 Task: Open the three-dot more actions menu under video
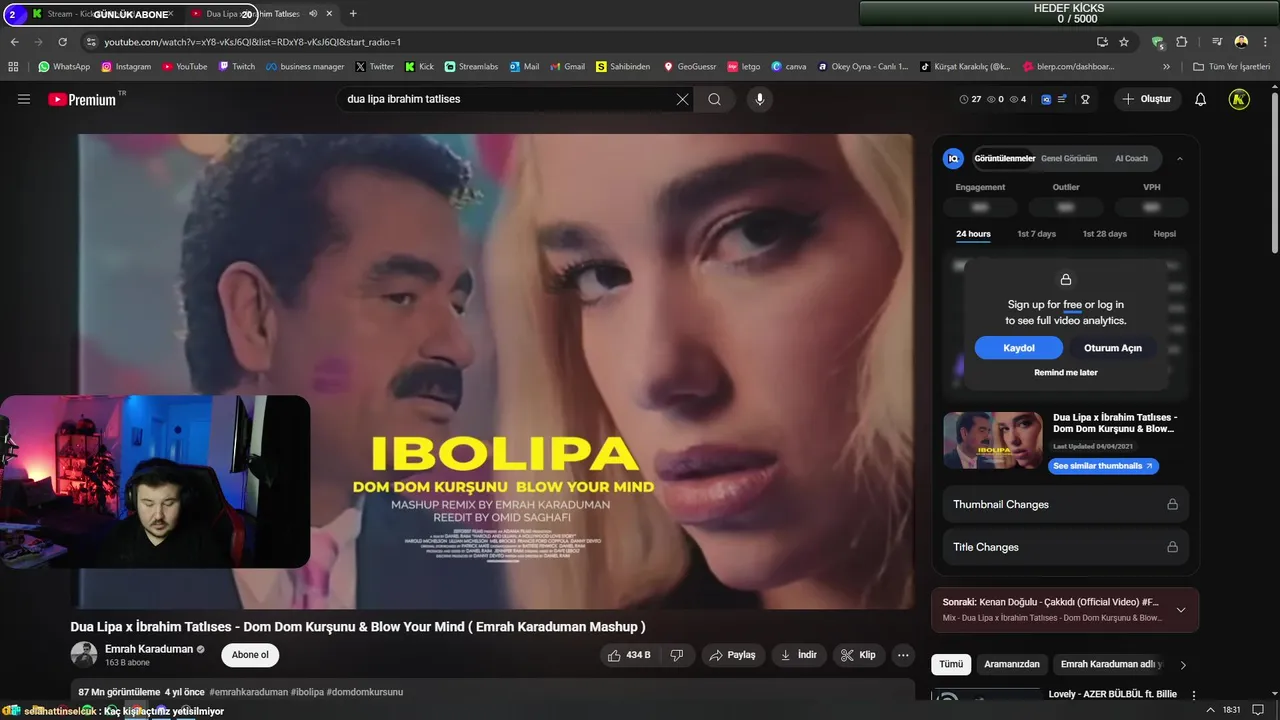(903, 655)
